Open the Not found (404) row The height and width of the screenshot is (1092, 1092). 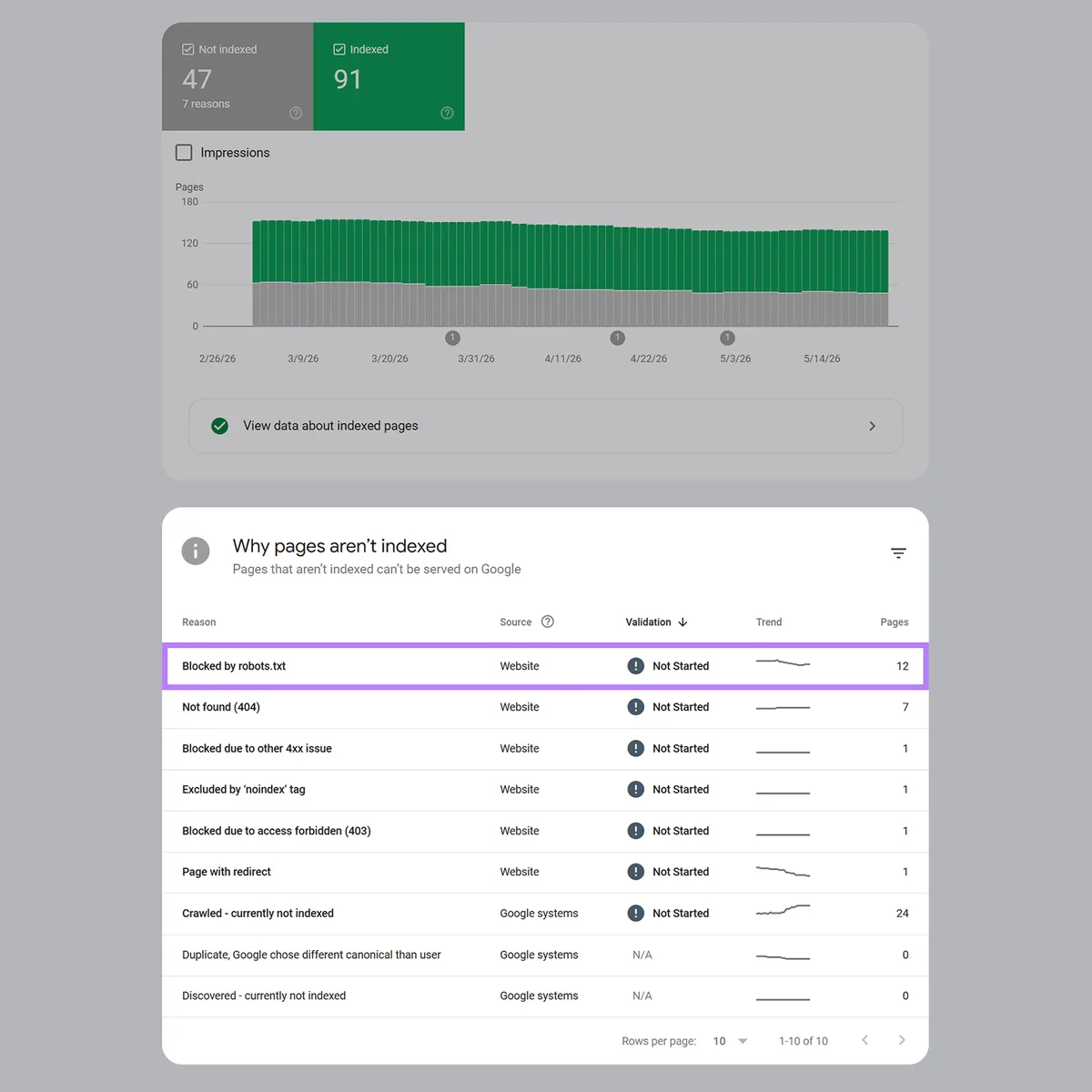click(545, 707)
